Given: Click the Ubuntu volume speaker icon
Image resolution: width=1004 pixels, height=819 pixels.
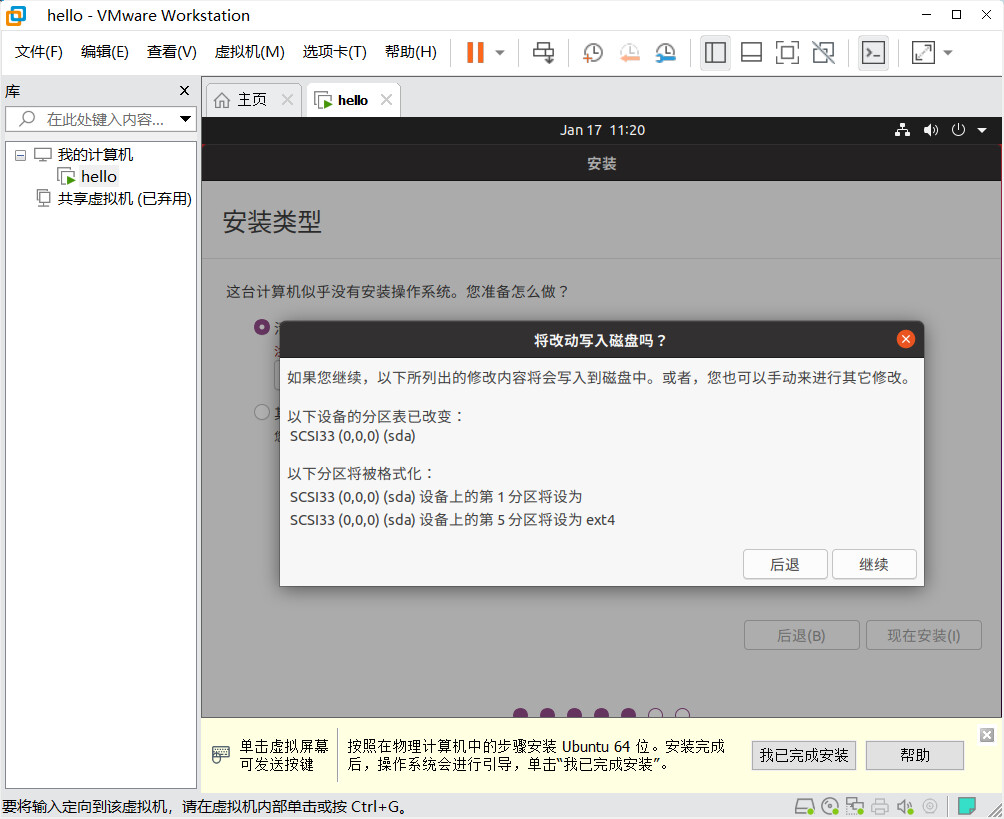Looking at the screenshot, I should [930, 130].
